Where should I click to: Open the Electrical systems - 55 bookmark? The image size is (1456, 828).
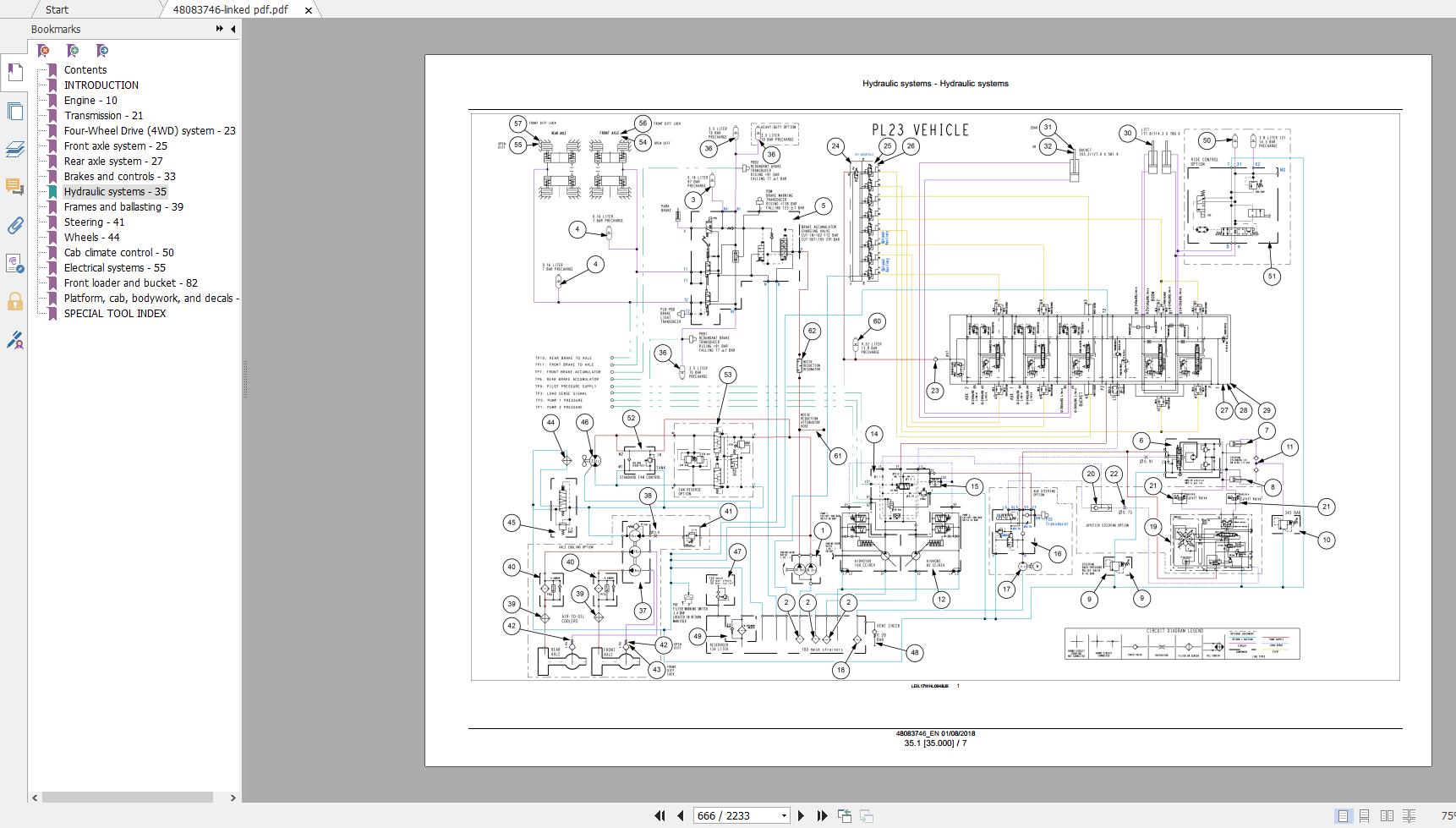click(x=113, y=267)
